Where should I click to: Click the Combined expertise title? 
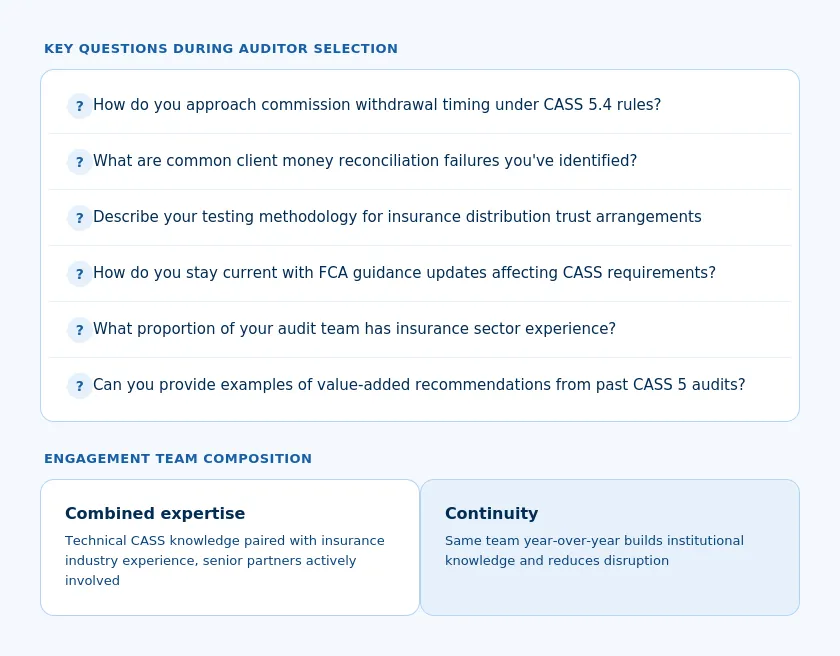coord(155,513)
